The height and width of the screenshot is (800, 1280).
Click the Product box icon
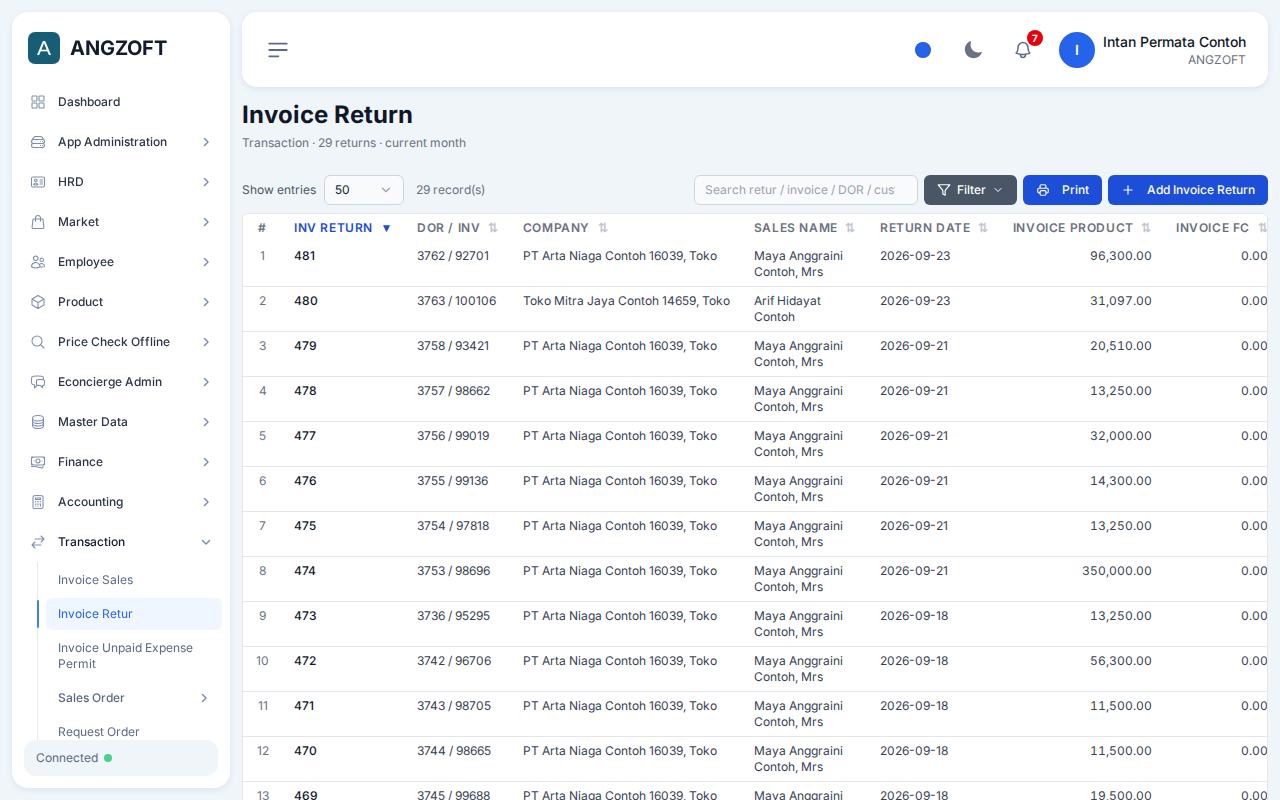[38, 302]
